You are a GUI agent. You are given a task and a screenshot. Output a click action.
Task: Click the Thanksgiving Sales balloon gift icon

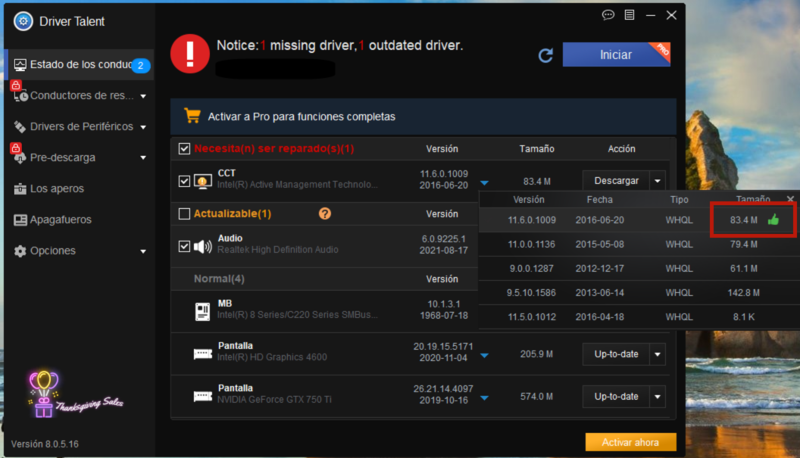coord(44,394)
